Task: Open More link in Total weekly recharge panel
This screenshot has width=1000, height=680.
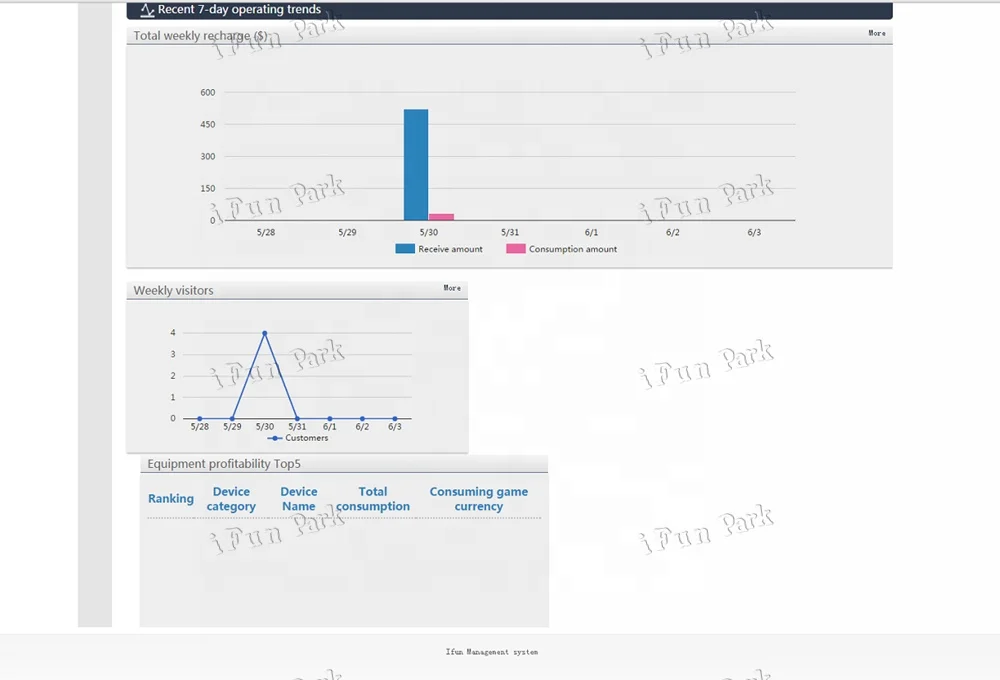Action: 876,33
